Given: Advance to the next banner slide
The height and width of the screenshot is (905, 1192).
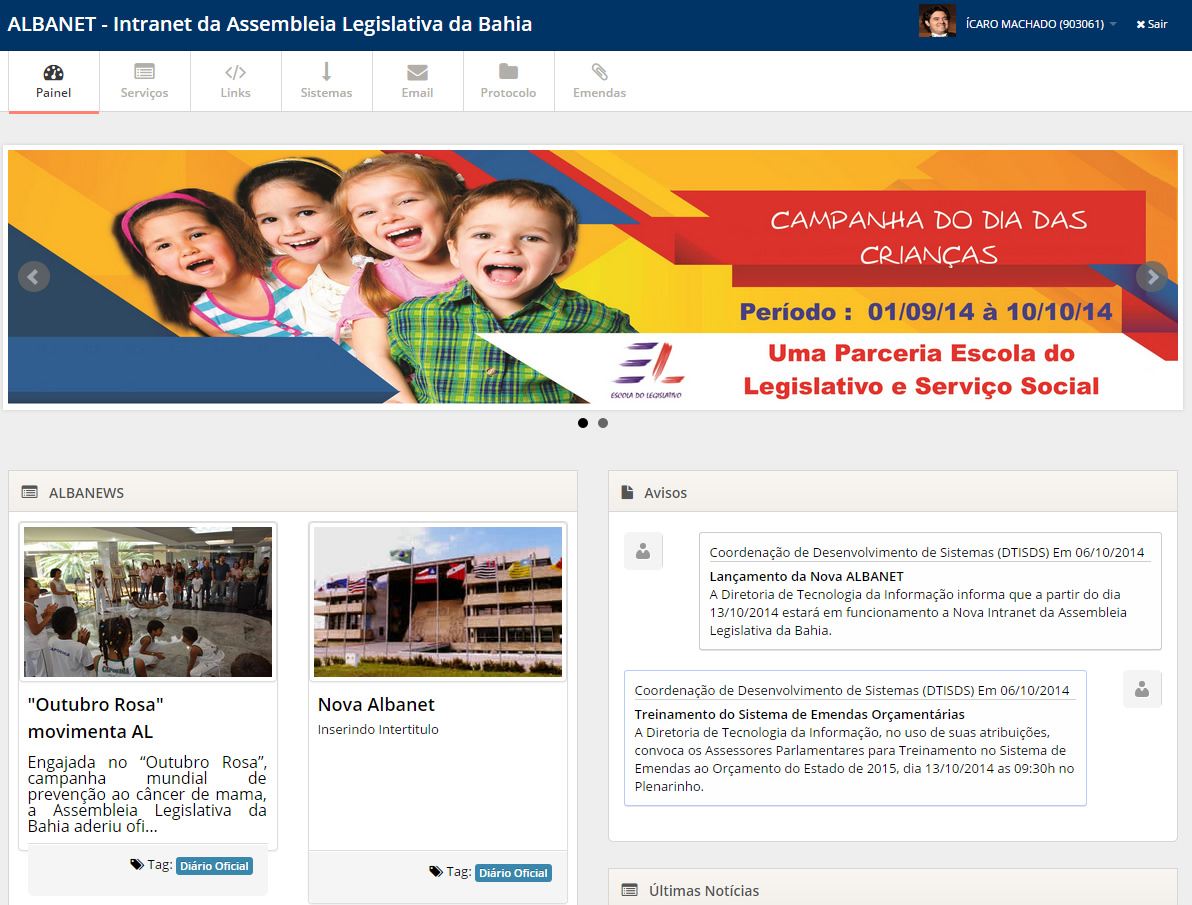Looking at the screenshot, I should click(1152, 276).
